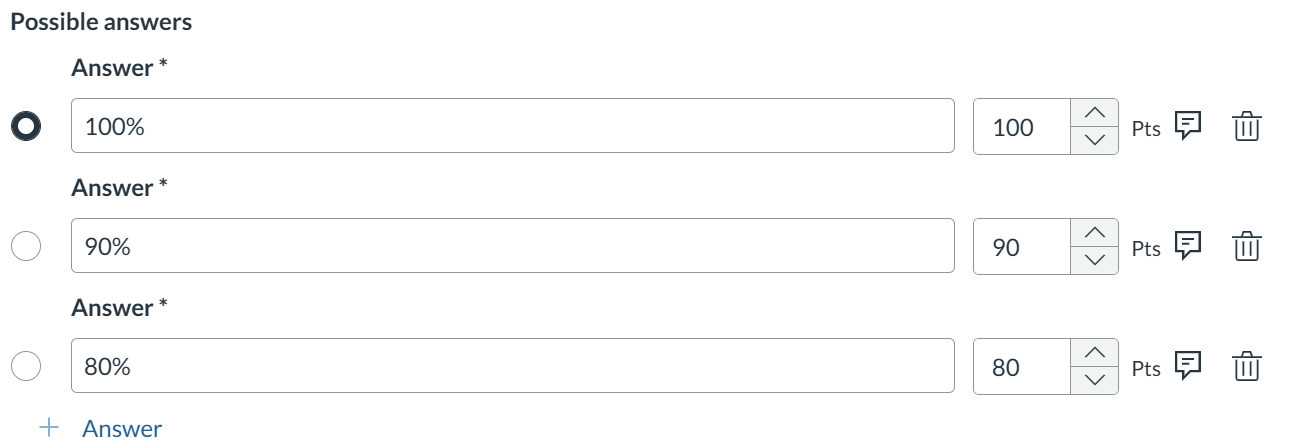
Task: Choose the 80% answer radio button
Action: (26, 366)
